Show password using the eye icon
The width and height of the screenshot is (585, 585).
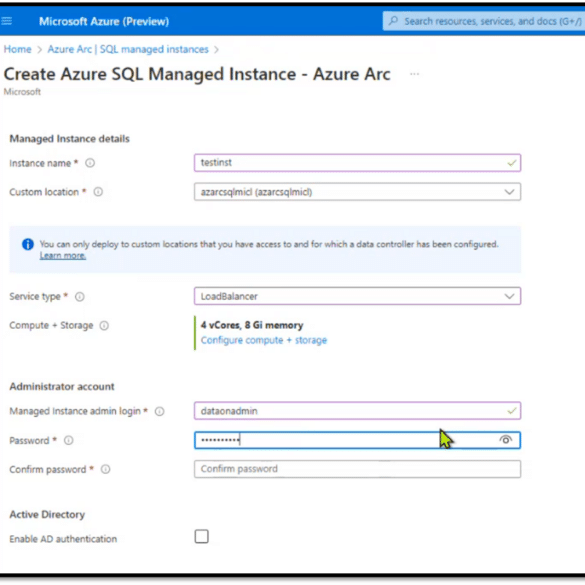506,440
